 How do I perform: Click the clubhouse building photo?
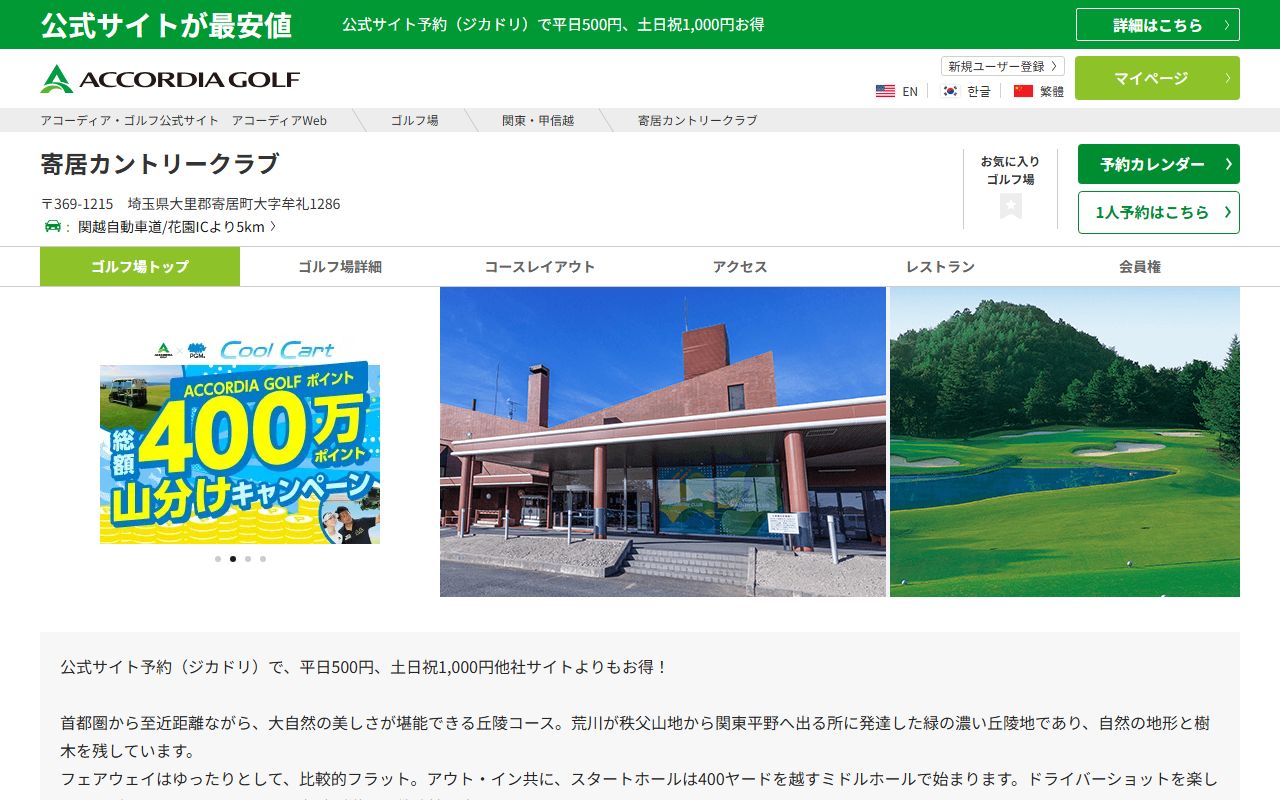click(x=663, y=442)
